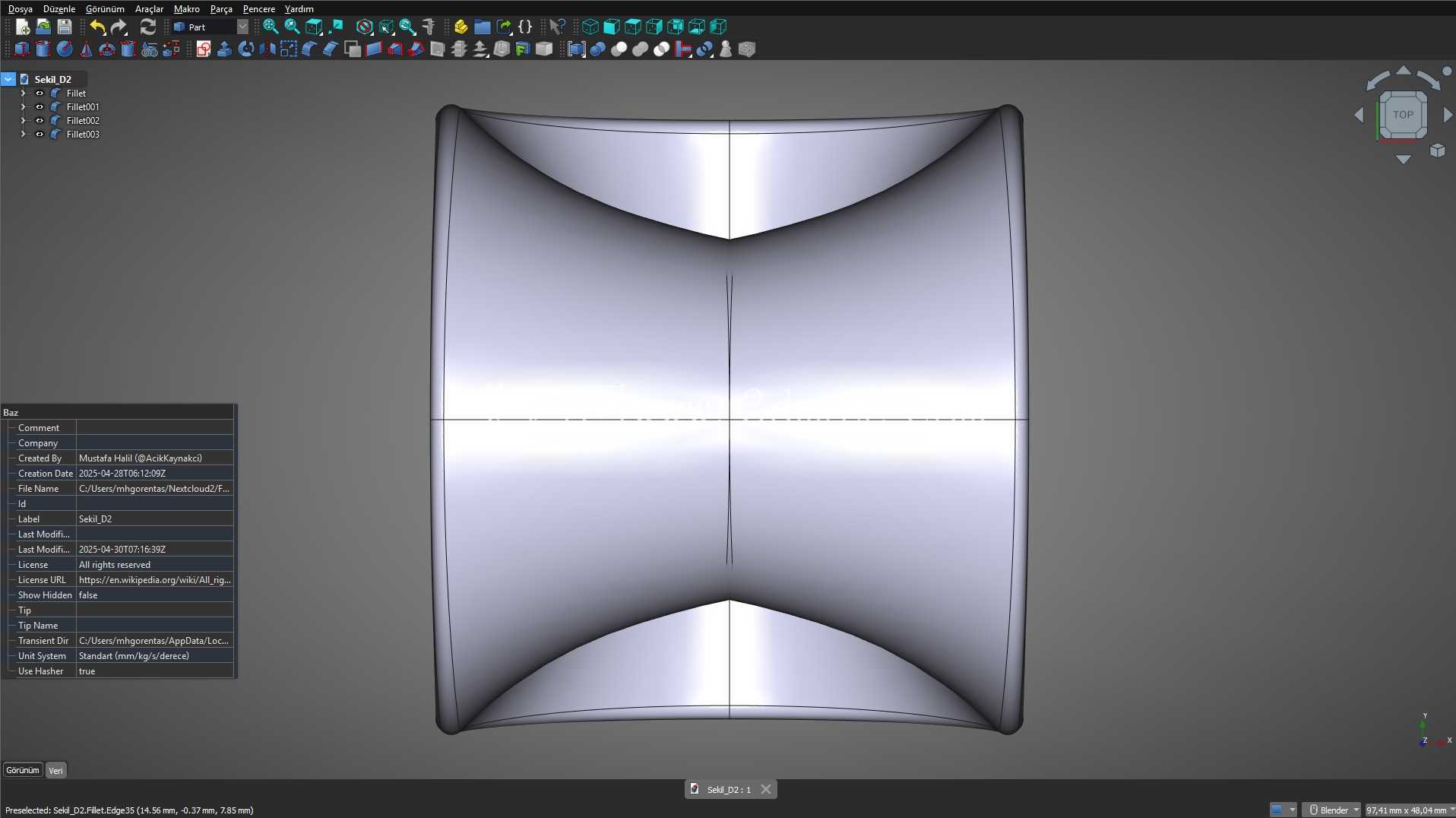Create a Cylinder primitive

click(x=43, y=49)
